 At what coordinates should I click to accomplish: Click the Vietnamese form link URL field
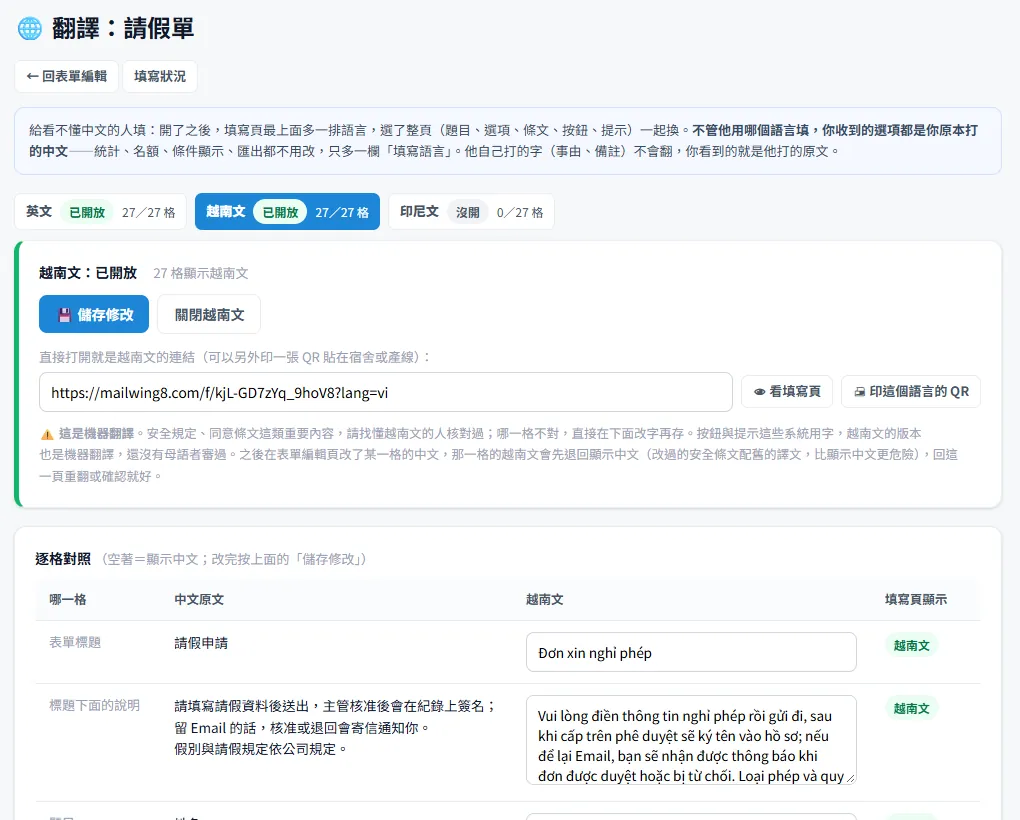coord(386,392)
